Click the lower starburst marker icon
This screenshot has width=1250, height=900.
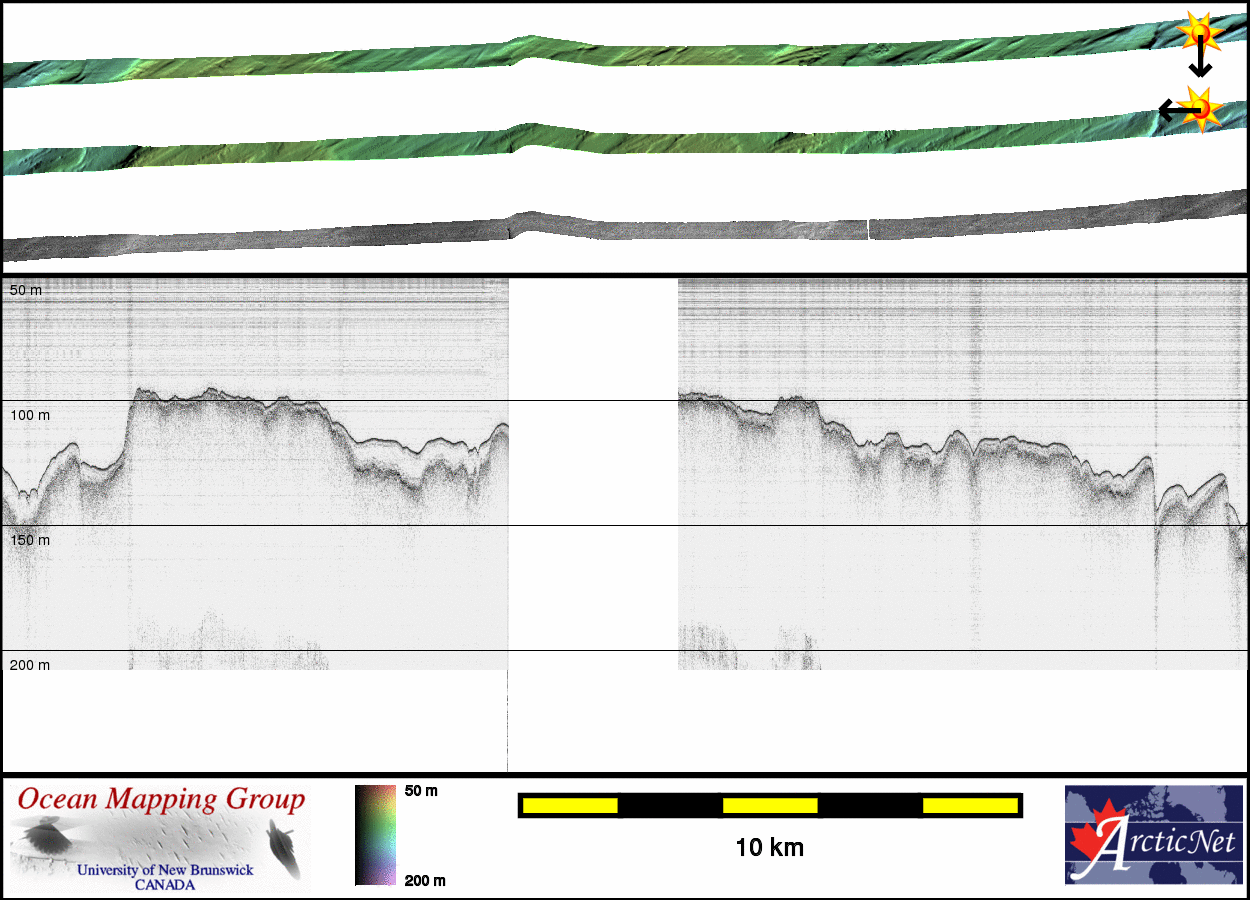click(1200, 108)
